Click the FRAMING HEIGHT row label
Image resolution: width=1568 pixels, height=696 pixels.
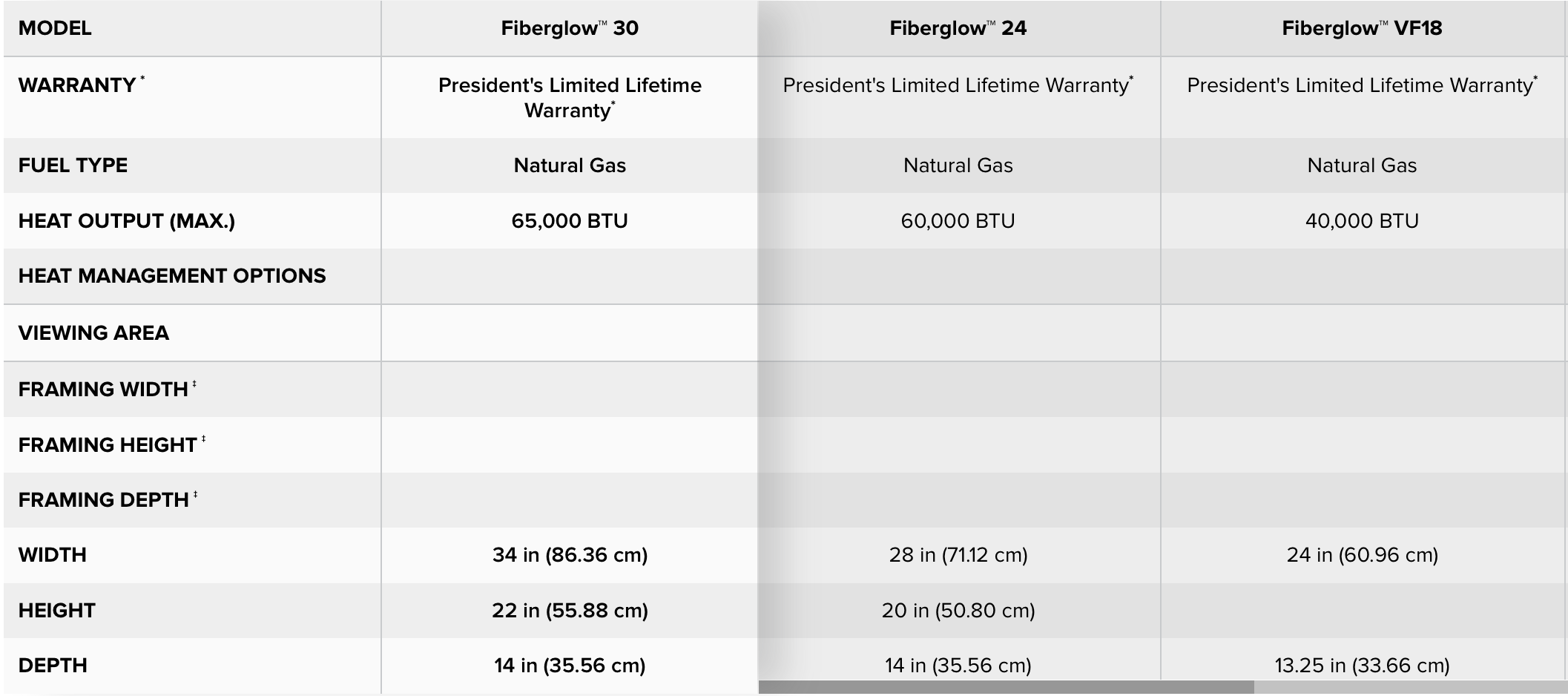(x=108, y=445)
